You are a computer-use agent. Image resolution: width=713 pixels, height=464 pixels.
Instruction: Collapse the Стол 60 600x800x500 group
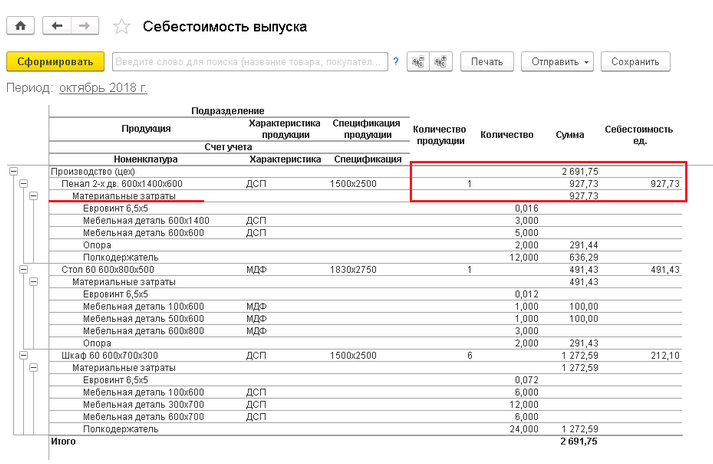23,269
